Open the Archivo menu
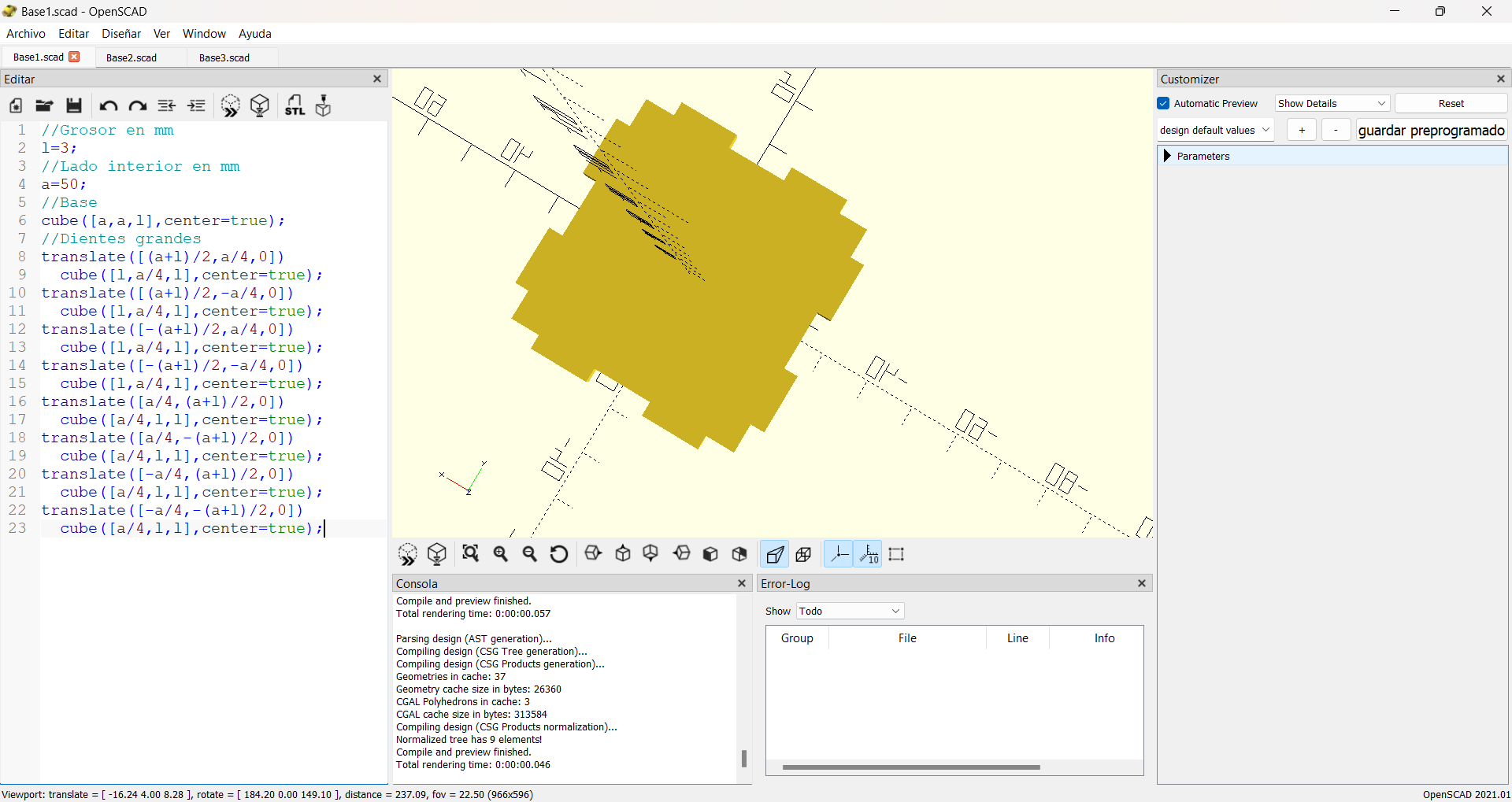Viewport: 1512px width, 802px height. tap(26, 34)
